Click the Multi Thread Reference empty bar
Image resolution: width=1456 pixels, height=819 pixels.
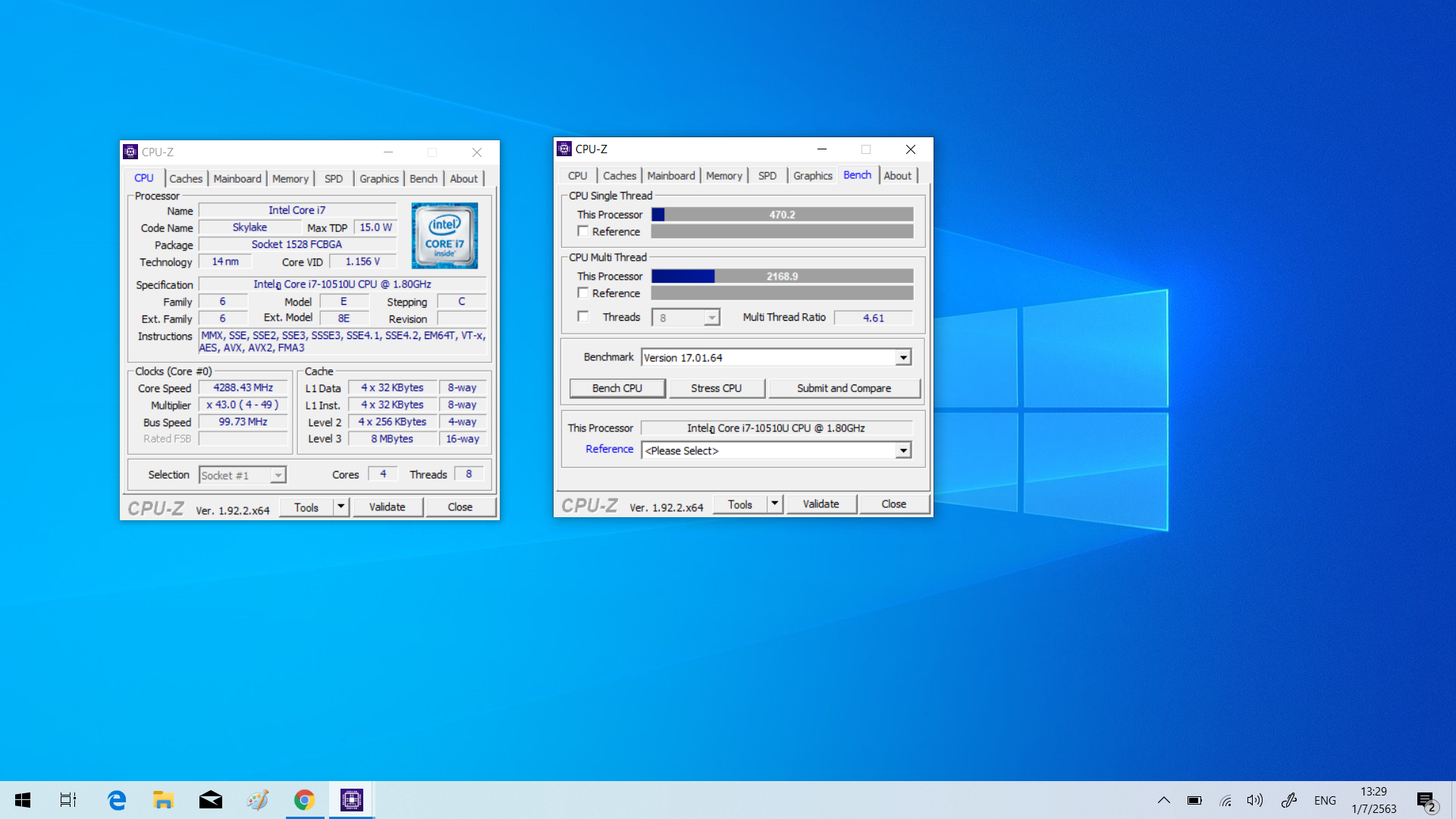[x=782, y=293]
